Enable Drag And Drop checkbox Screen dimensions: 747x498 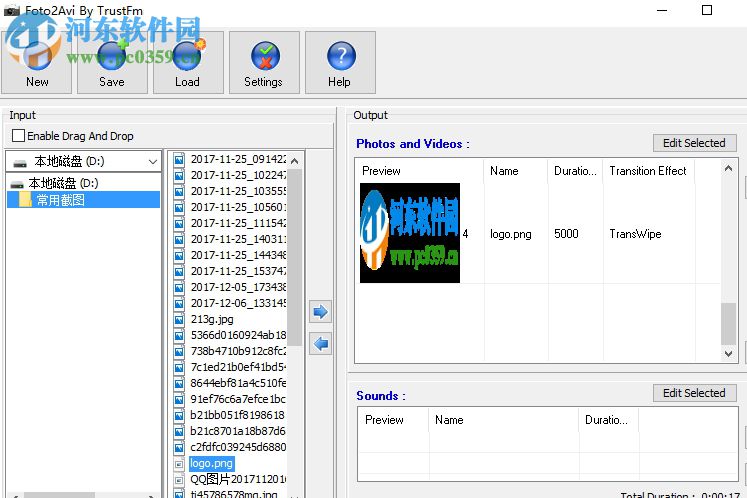[x=19, y=136]
